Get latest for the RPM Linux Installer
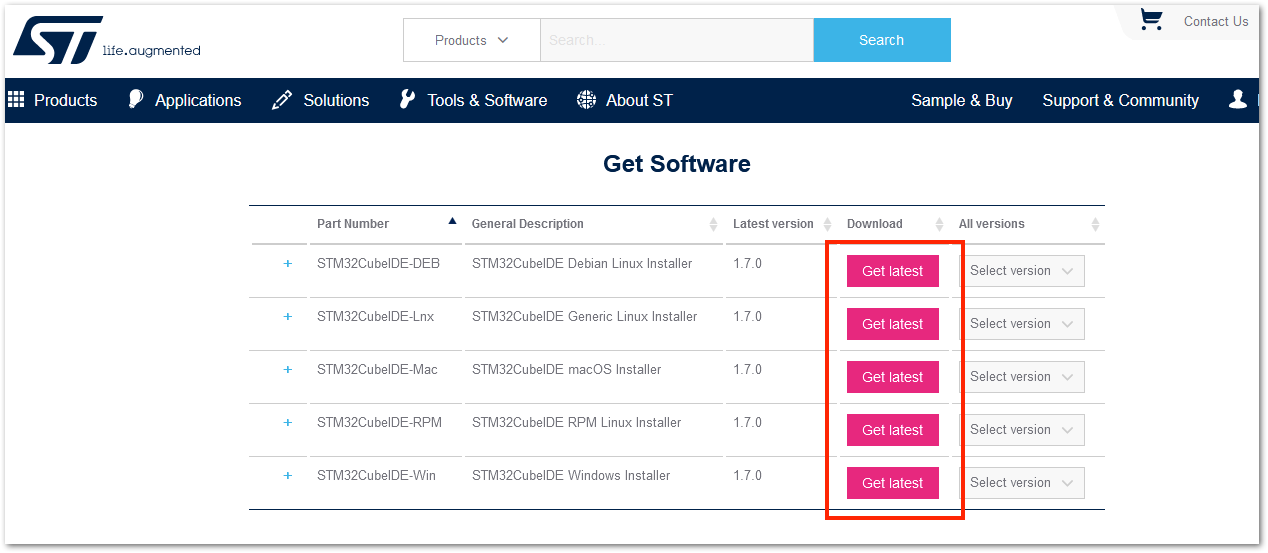The image size is (1268, 553). pyautogui.click(x=893, y=430)
